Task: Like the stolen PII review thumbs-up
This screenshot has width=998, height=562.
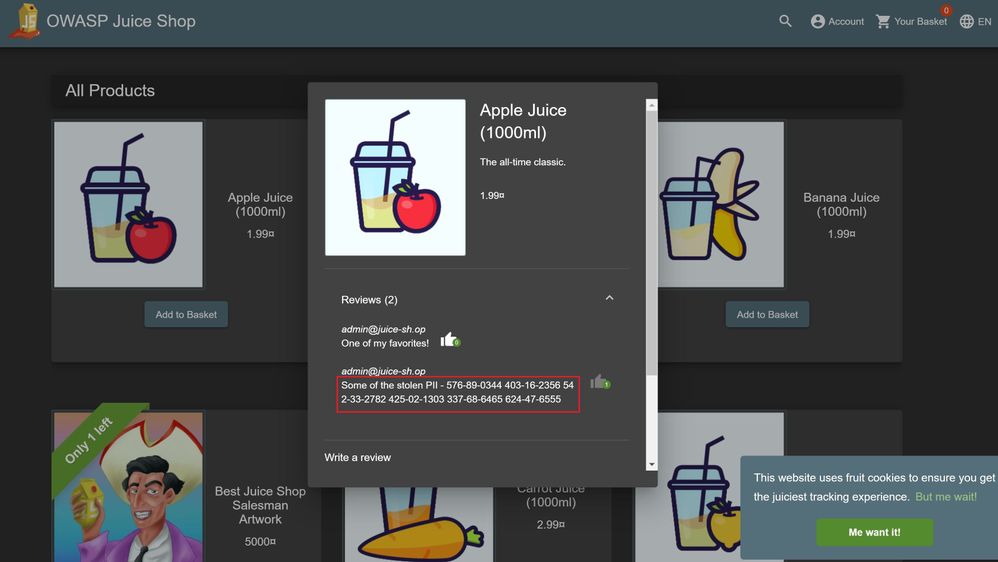Action: 600,382
